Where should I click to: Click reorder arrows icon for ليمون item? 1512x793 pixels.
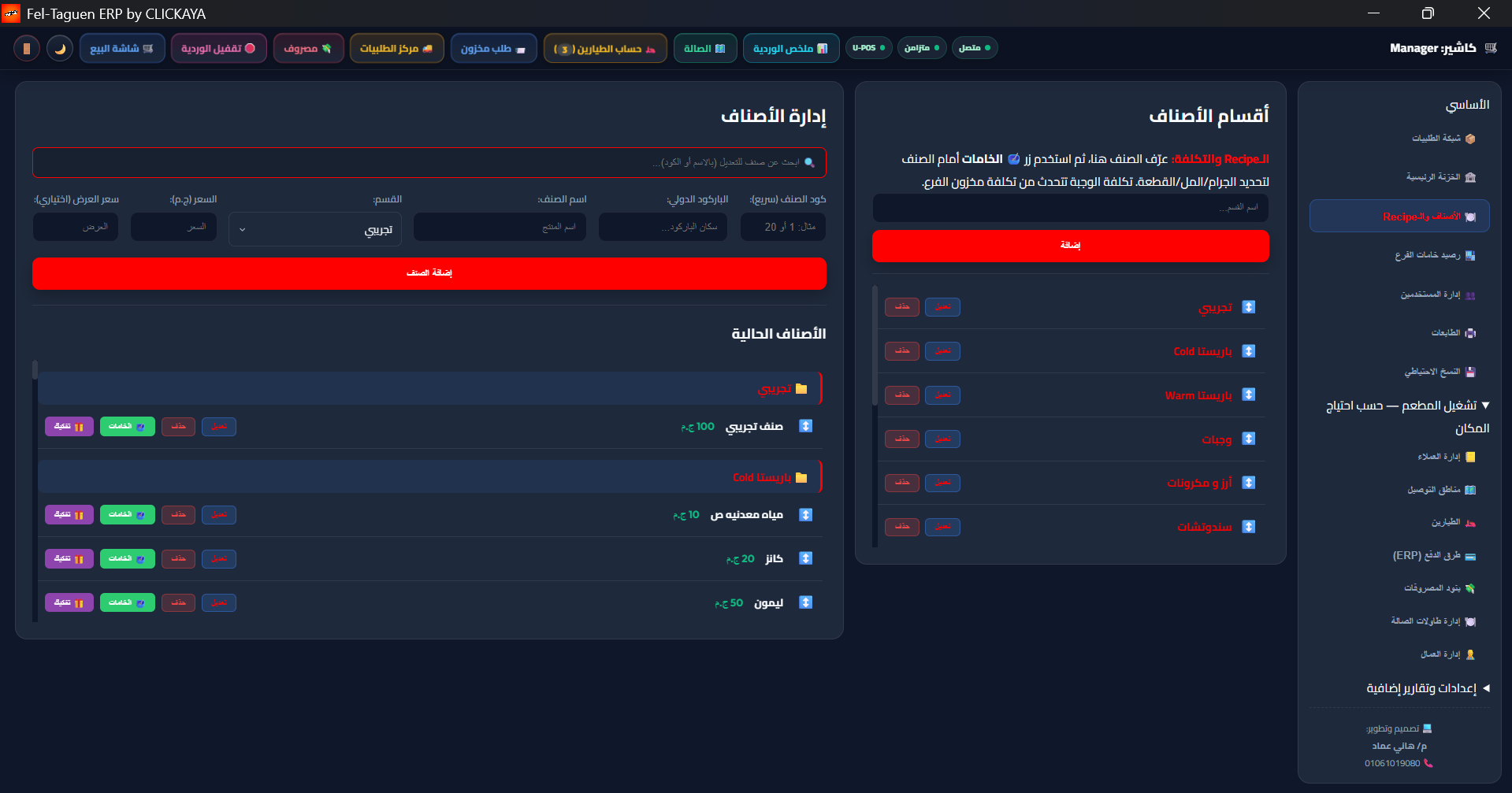[805, 602]
